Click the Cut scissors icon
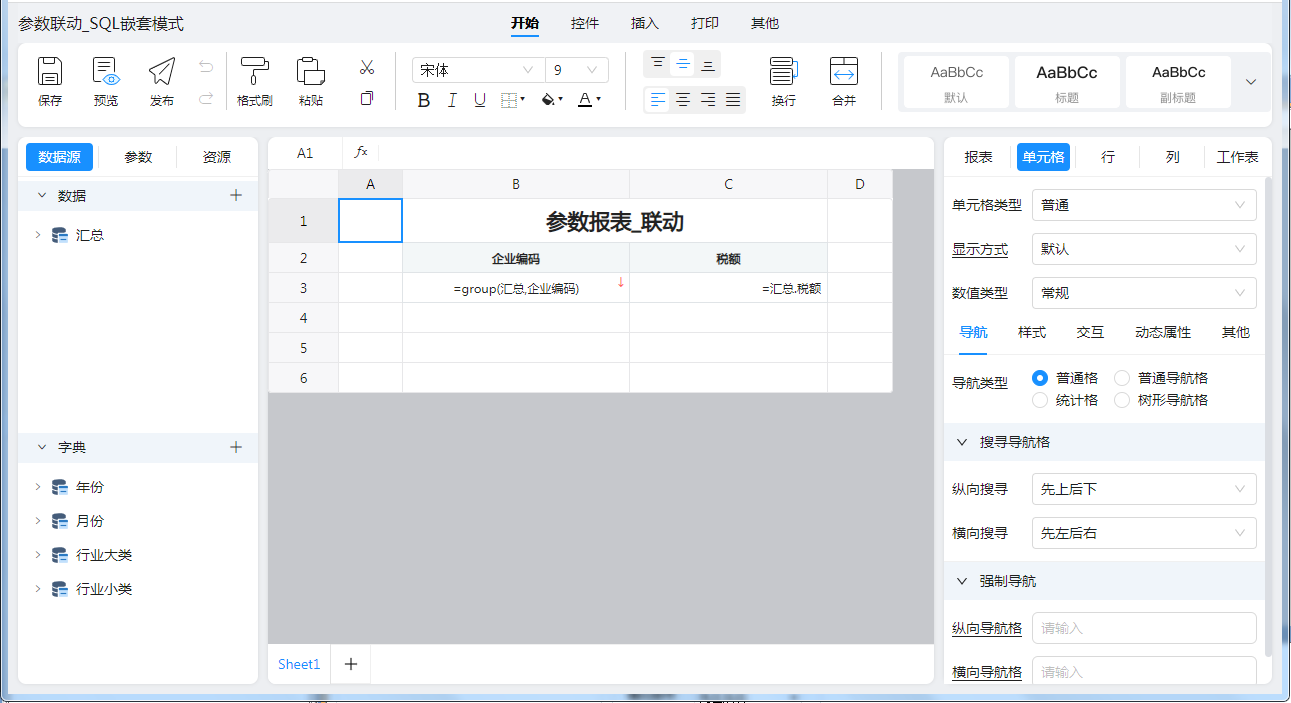This screenshot has height=703, width=1291. (367, 68)
